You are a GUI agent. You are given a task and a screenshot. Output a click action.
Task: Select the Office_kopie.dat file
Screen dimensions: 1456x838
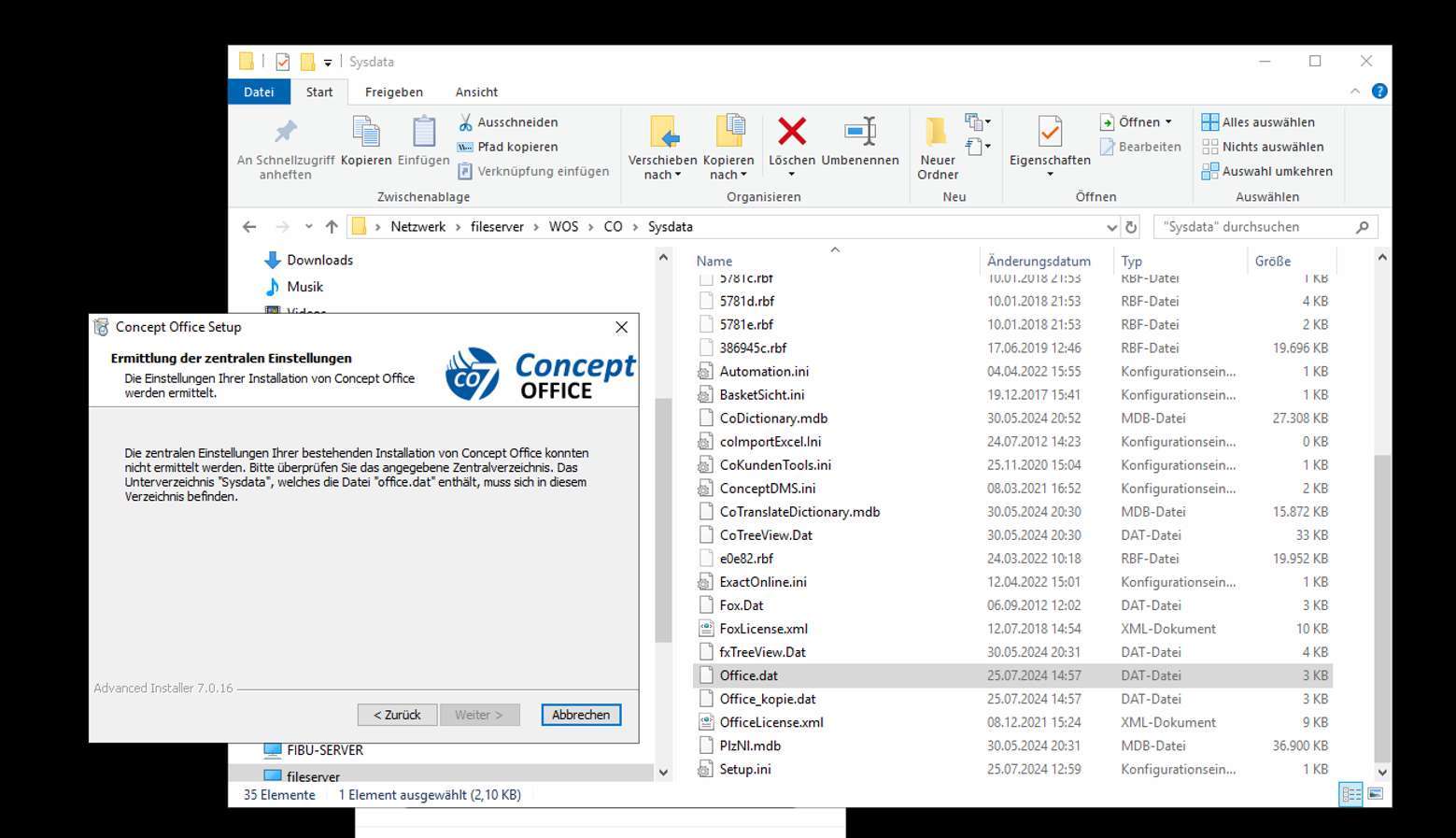tap(768, 699)
